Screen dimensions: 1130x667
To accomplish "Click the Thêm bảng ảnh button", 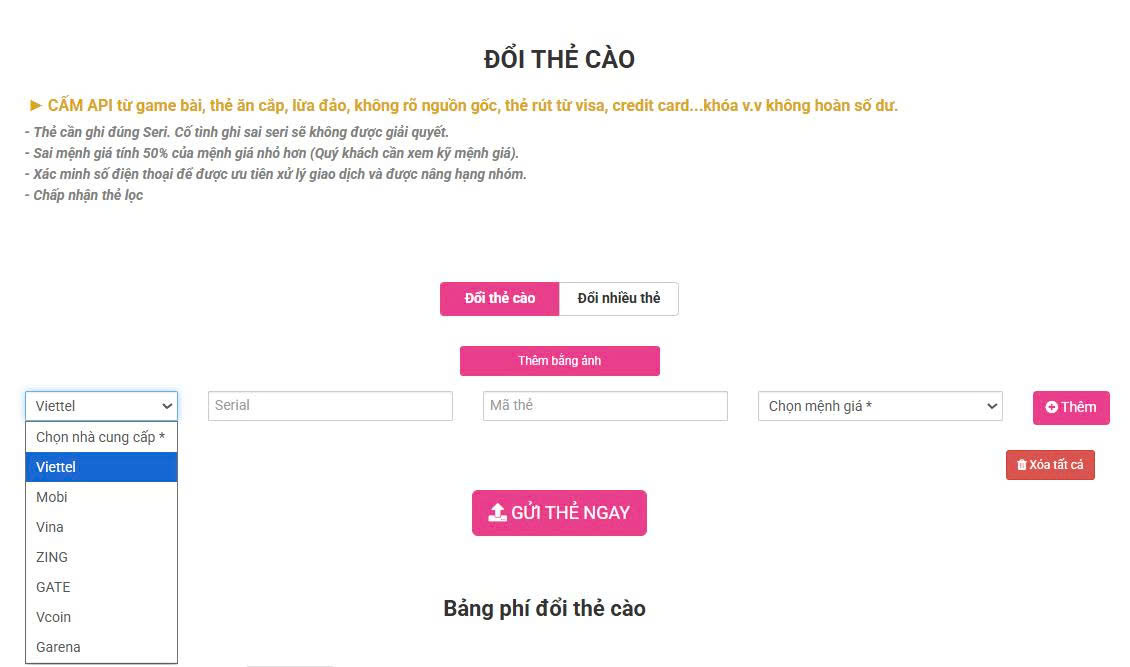I will 559,360.
